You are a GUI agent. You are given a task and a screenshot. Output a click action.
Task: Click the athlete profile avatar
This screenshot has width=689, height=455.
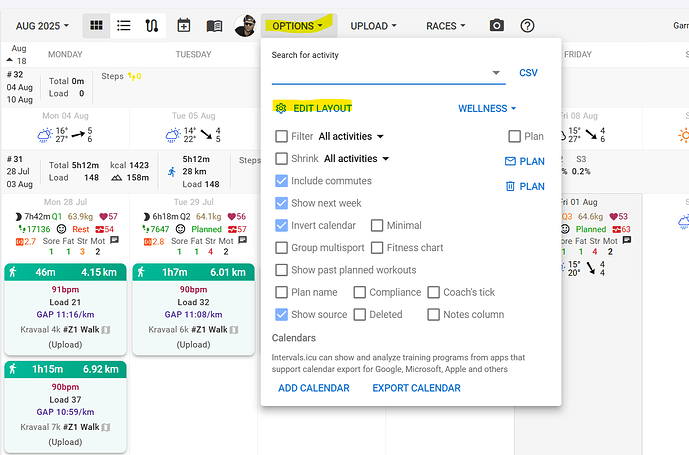tap(245, 25)
